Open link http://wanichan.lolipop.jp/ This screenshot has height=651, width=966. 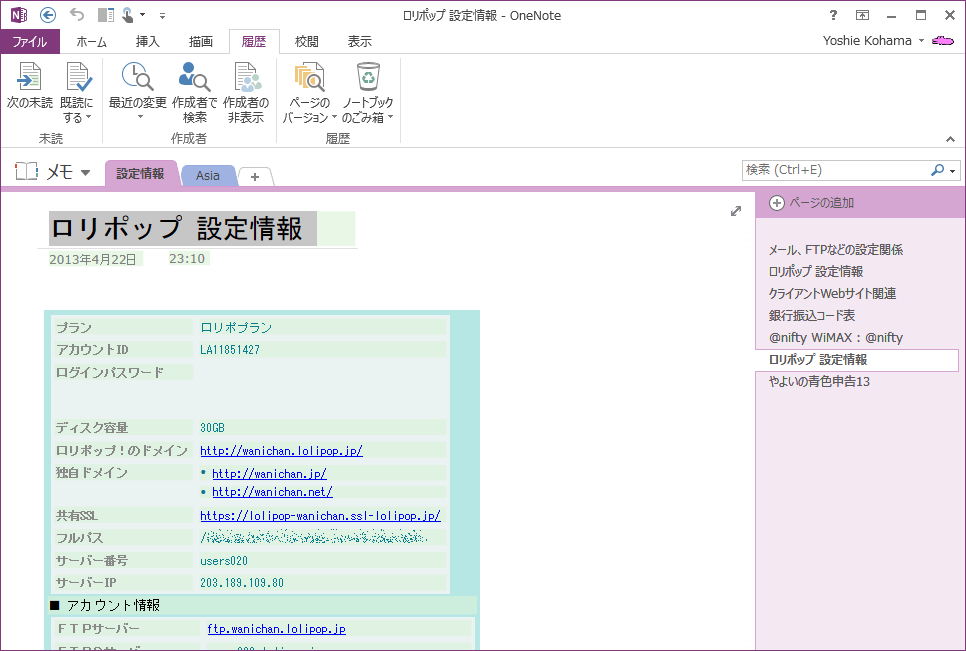(282, 451)
